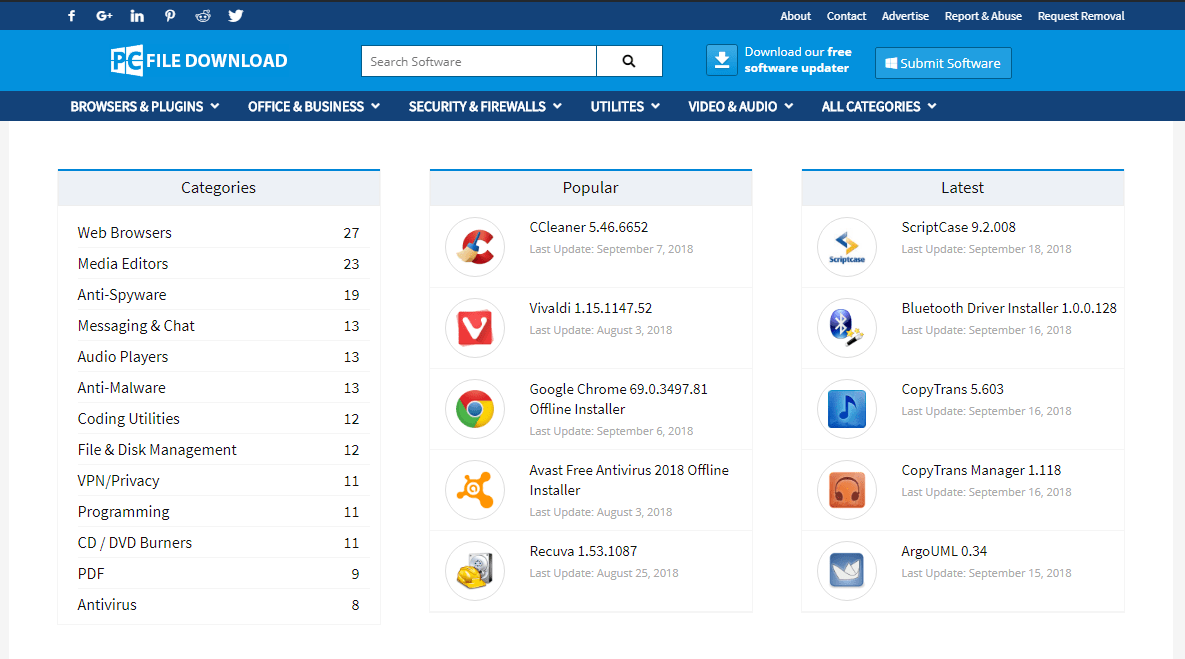Open the Facebook social icon
The width and height of the screenshot is (1185, 659).
[72, 16]
